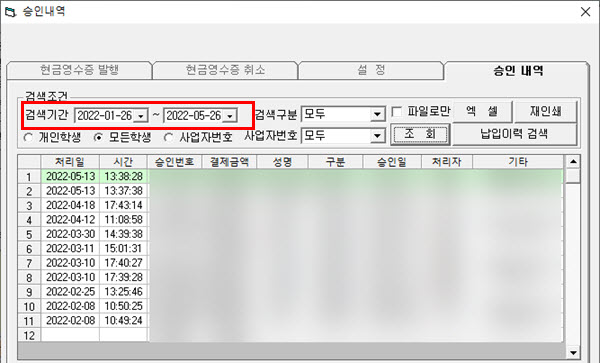
Task: Select date cell 2022-03-11
Action: (70, 249)
